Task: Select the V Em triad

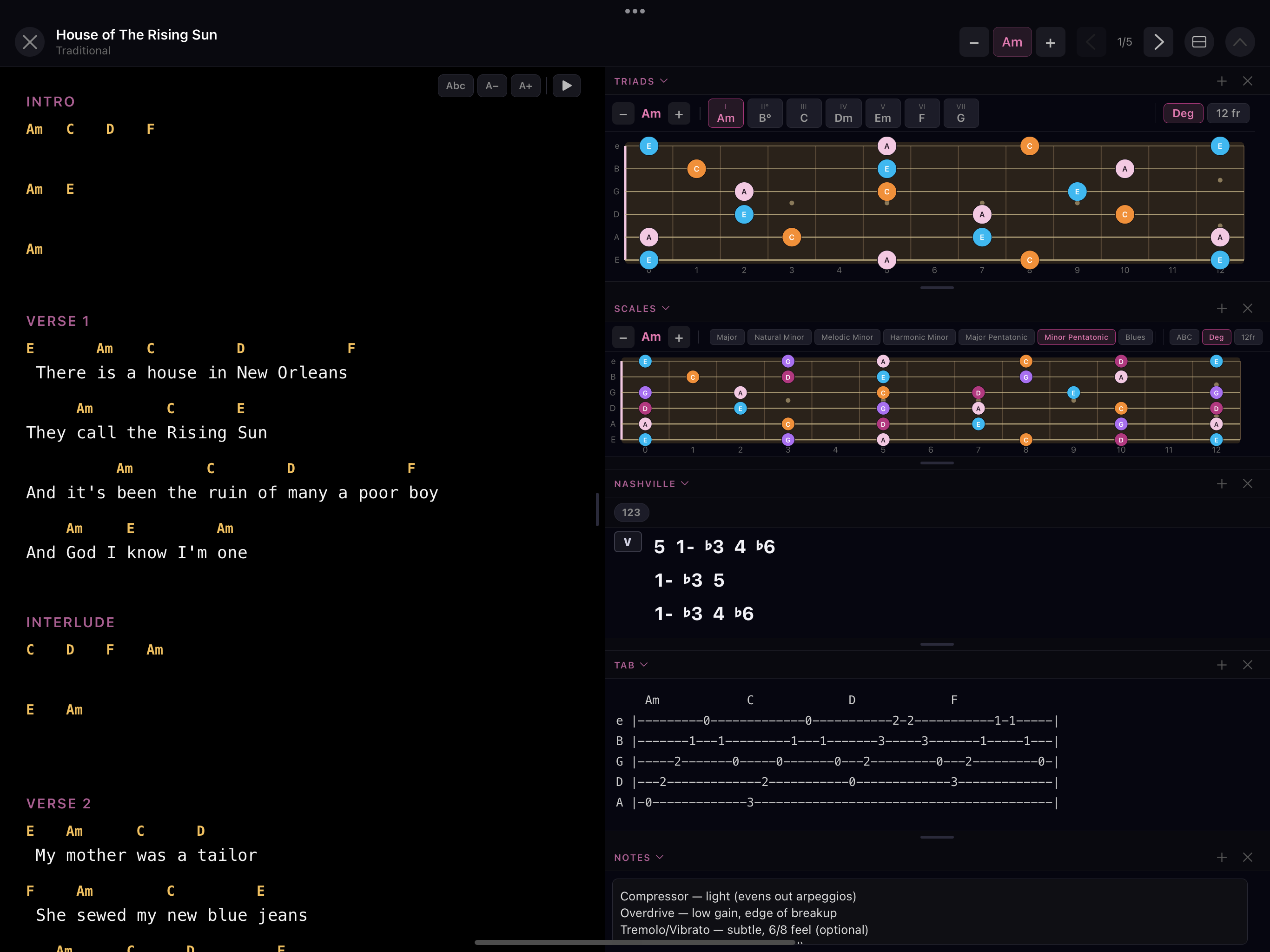Action: click(882, 113)
